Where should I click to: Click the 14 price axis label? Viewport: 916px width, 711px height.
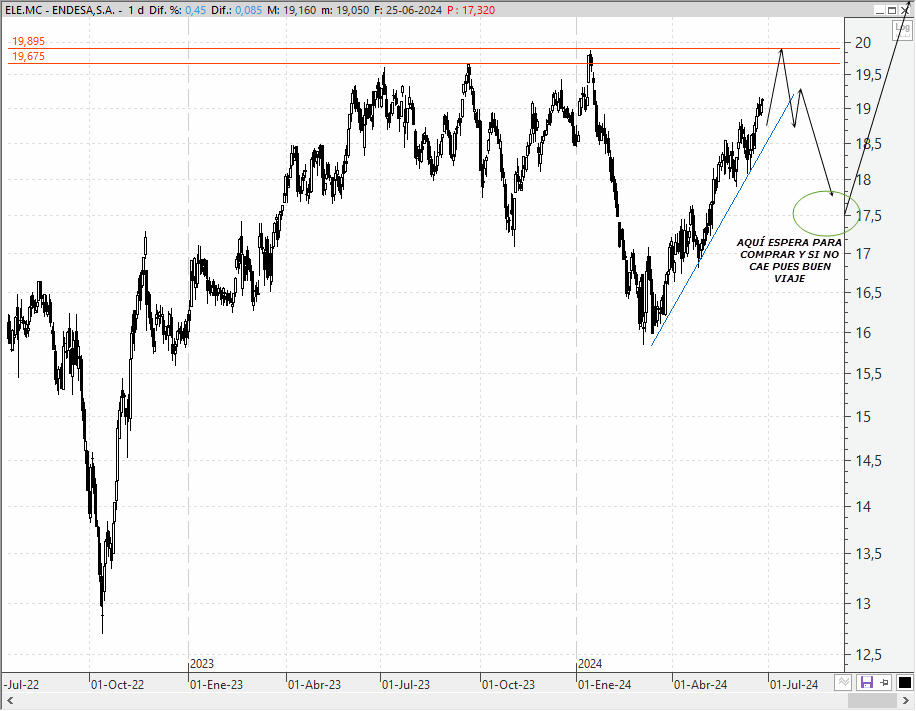point(863,507)
